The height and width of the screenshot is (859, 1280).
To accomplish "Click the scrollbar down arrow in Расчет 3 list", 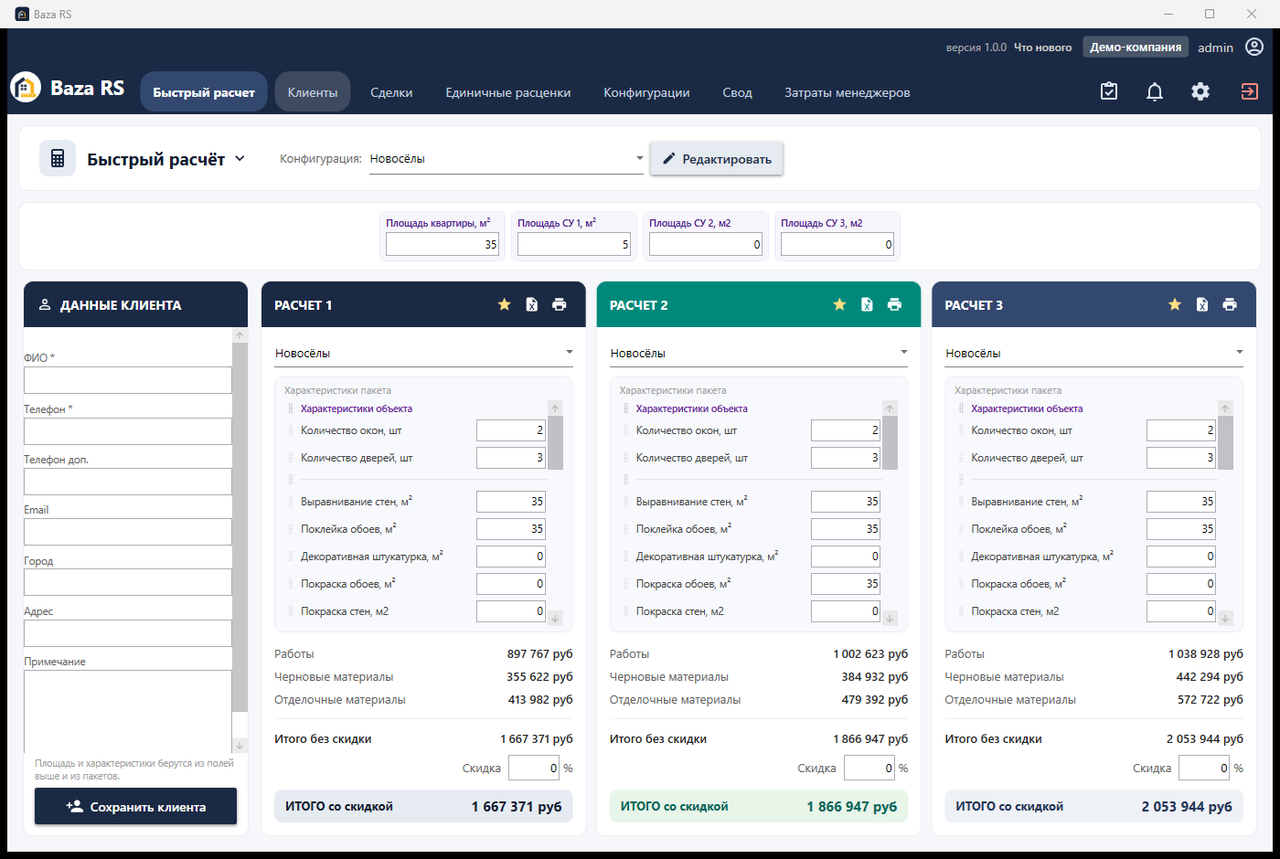I will [x=1225, y=618].
